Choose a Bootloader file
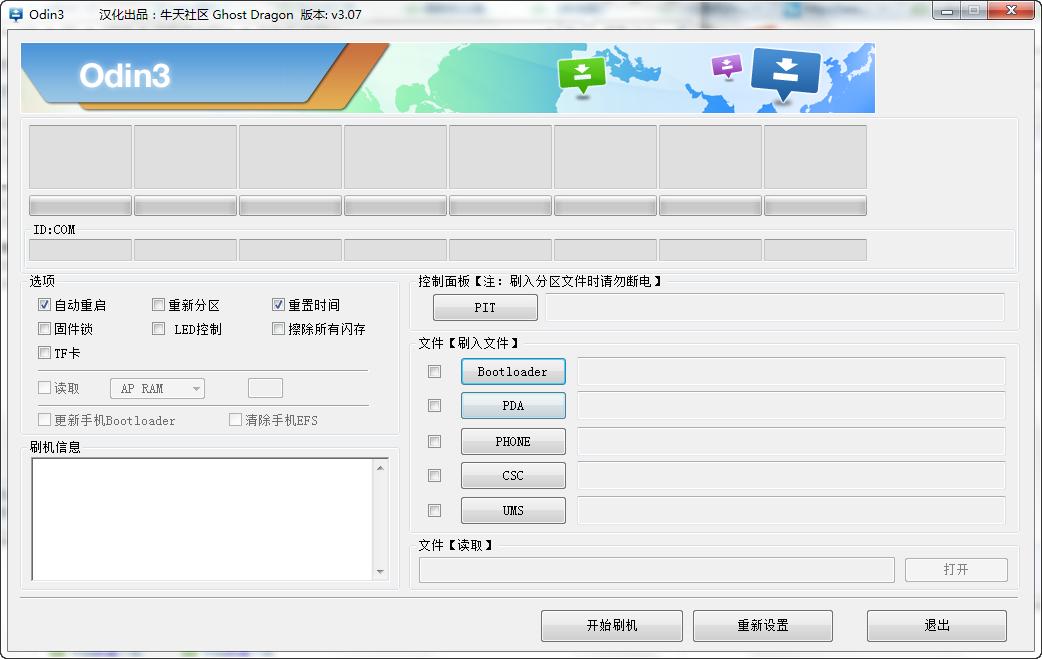The height and width of the screenshot is (659, 1042). [x=513, y=371]
